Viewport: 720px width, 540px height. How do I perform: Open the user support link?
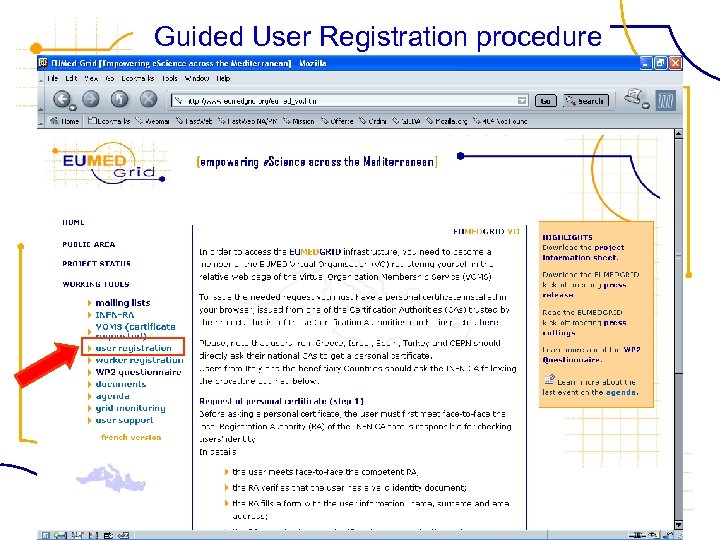pos(124,420)
